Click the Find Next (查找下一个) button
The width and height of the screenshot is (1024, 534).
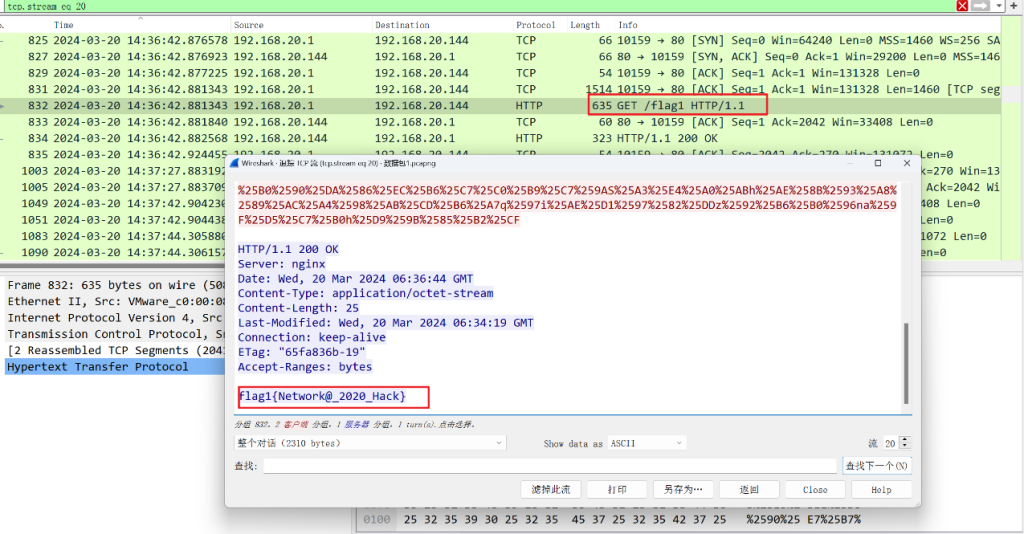coord(876,466)
